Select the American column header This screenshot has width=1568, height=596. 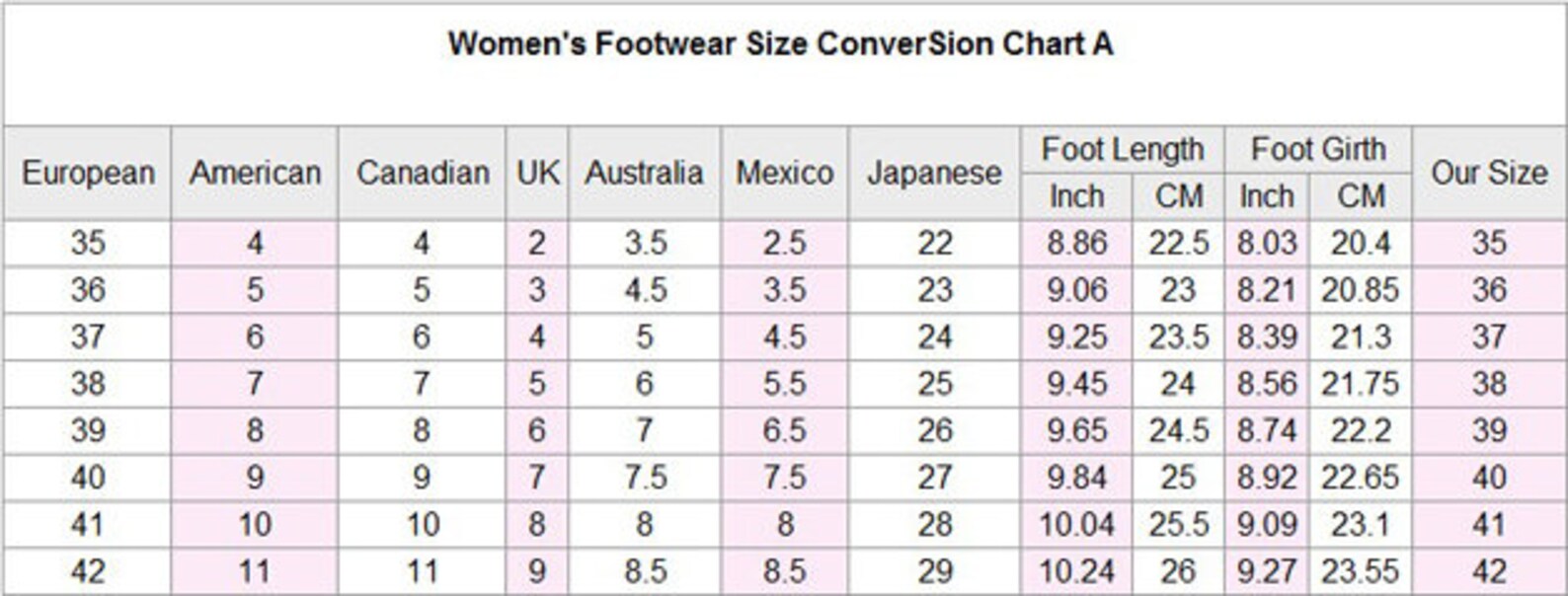click(x=255, y=173)
